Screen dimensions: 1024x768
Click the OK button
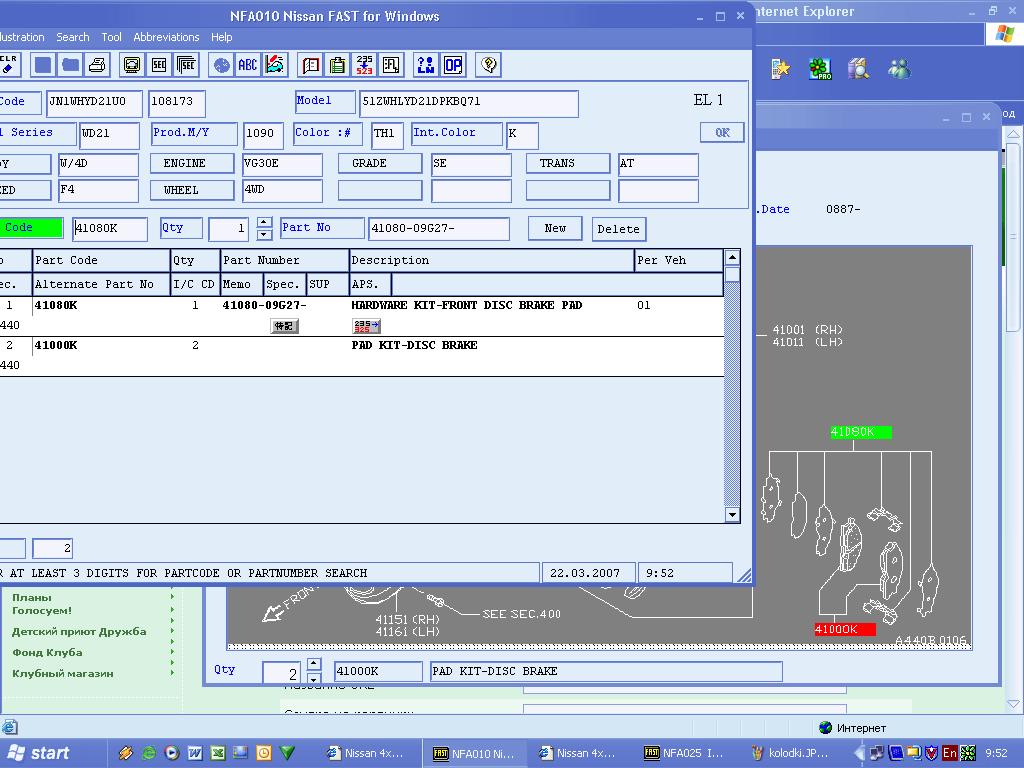pyautogui.click(x=722, y=133)
